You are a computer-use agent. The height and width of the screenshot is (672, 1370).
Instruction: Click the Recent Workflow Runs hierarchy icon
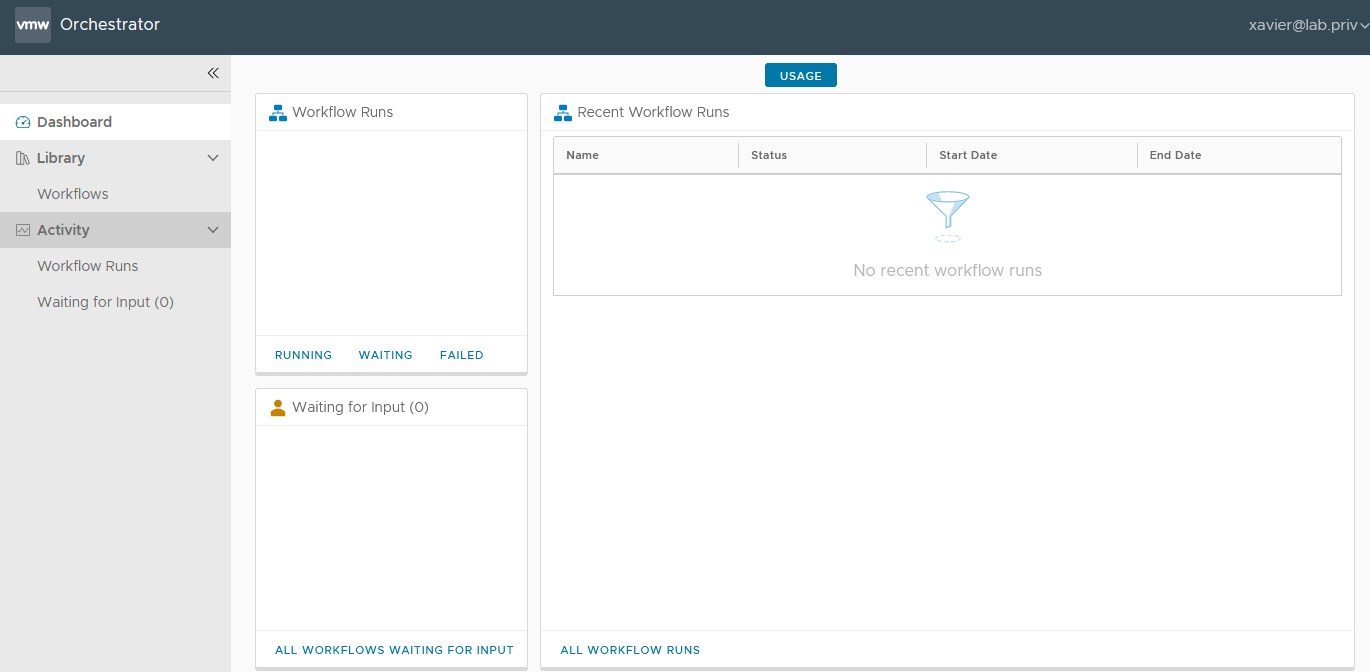pyautogui.click(x=563, y=112)
